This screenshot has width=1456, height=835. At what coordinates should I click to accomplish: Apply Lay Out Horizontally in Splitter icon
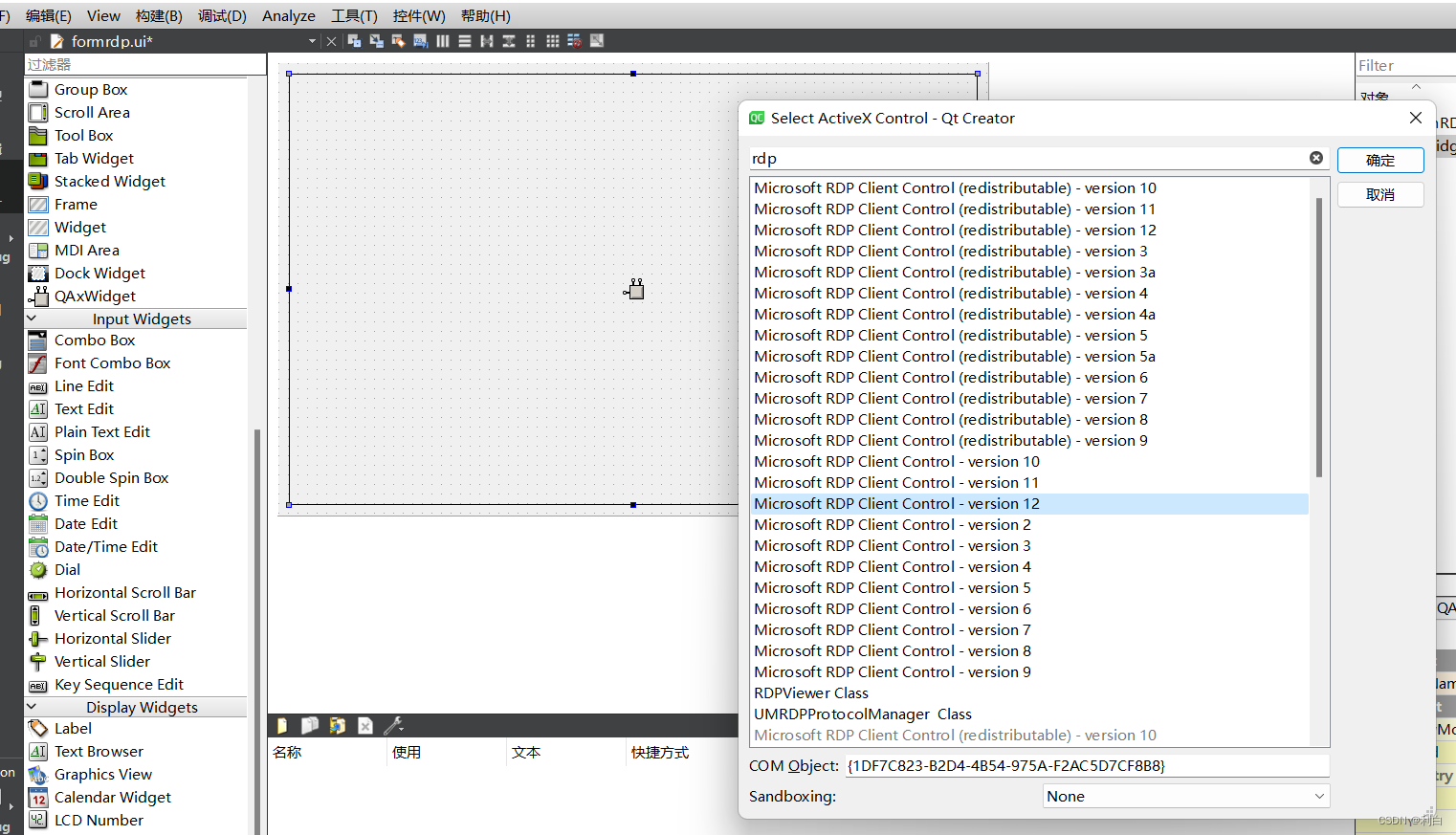tap(487, 41)
